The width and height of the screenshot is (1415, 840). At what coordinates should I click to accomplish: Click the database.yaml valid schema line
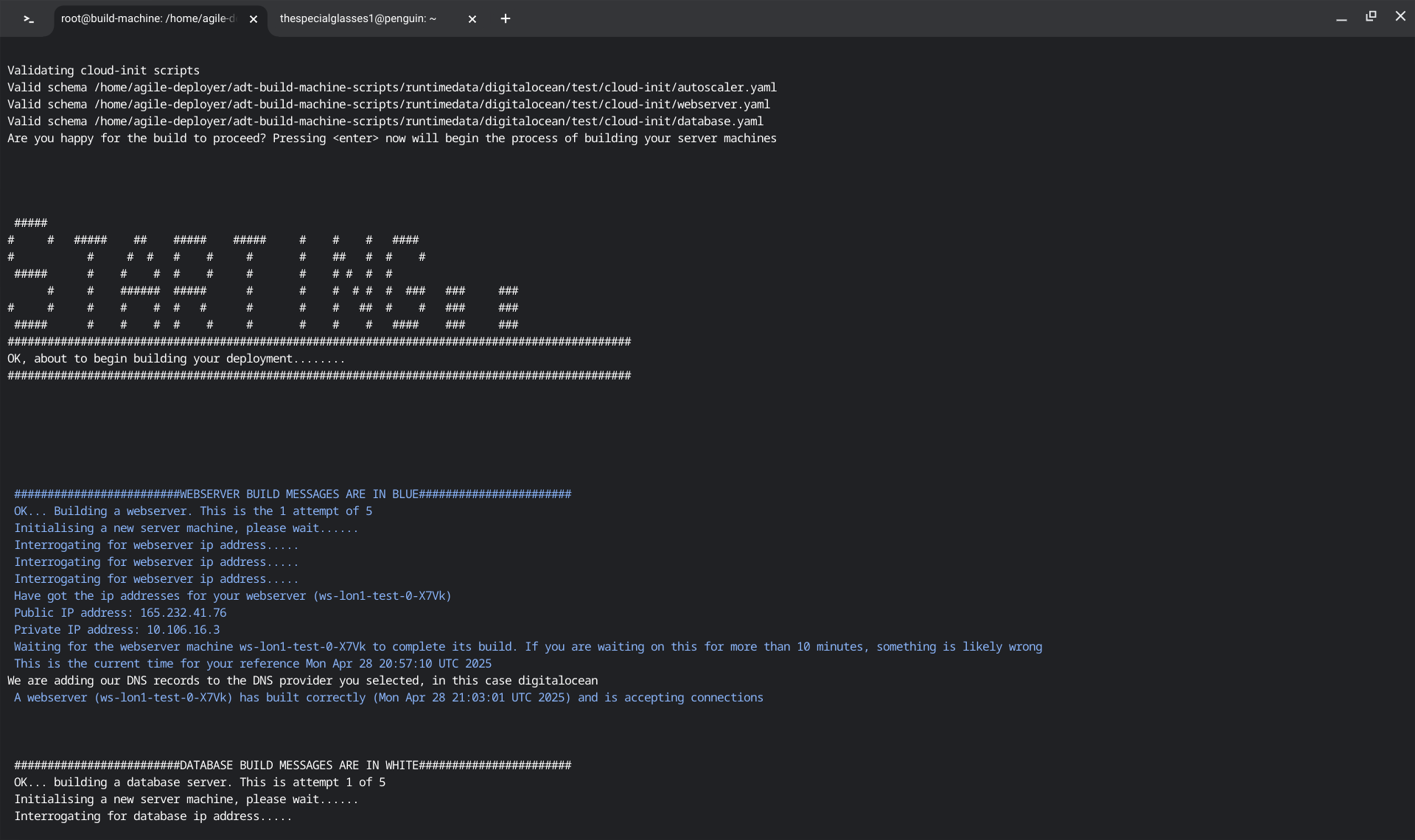pyautogui.click(x=385, y=122)
